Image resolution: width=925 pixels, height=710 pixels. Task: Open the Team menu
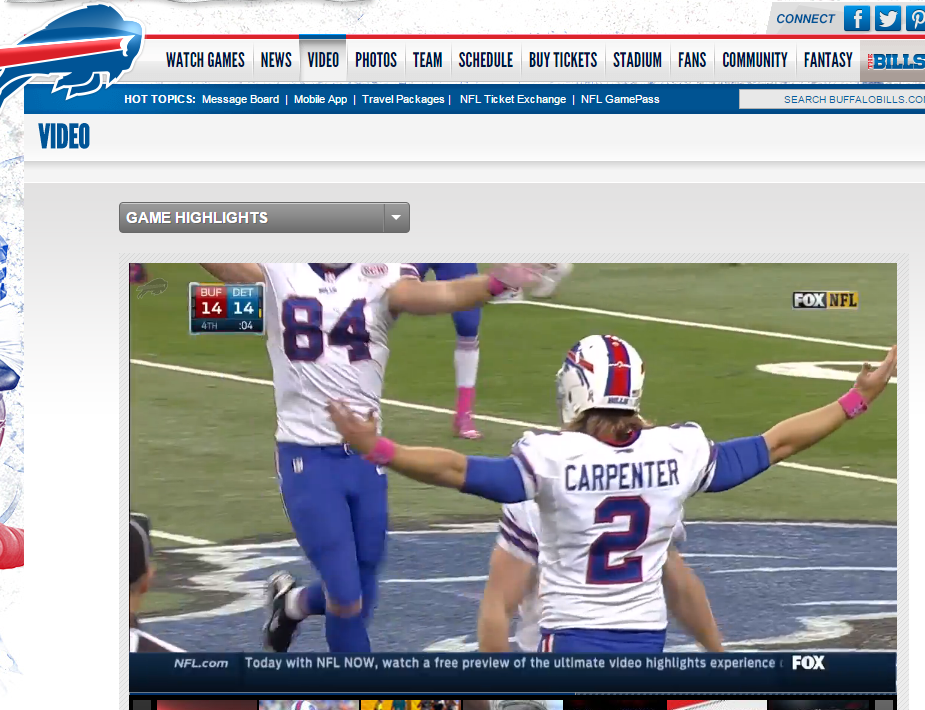pyautogui.click(x=428, y=60)
